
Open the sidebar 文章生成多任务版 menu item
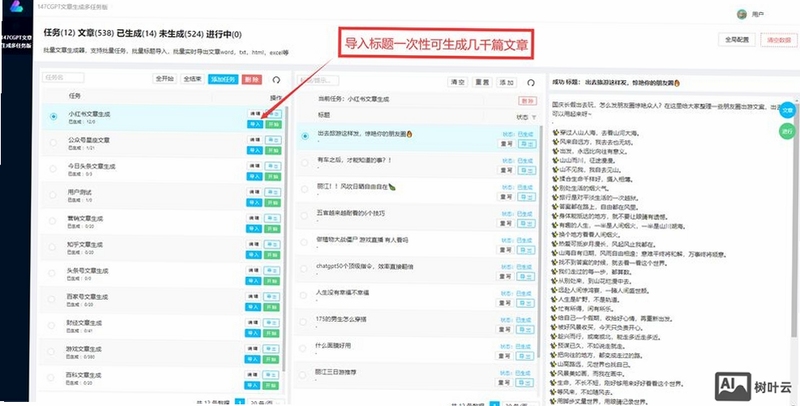coord(17,41)
